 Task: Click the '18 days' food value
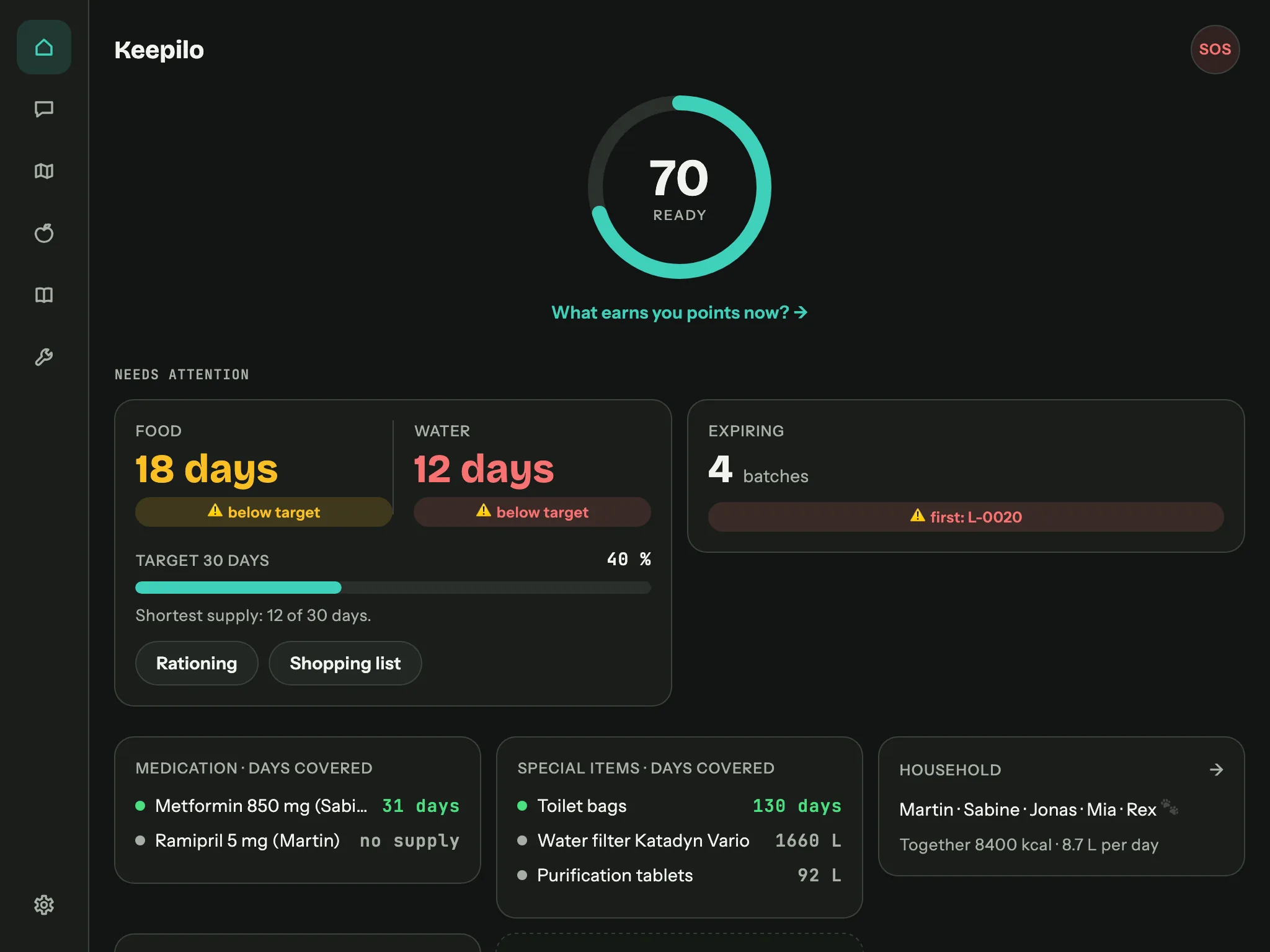[206, 469]
